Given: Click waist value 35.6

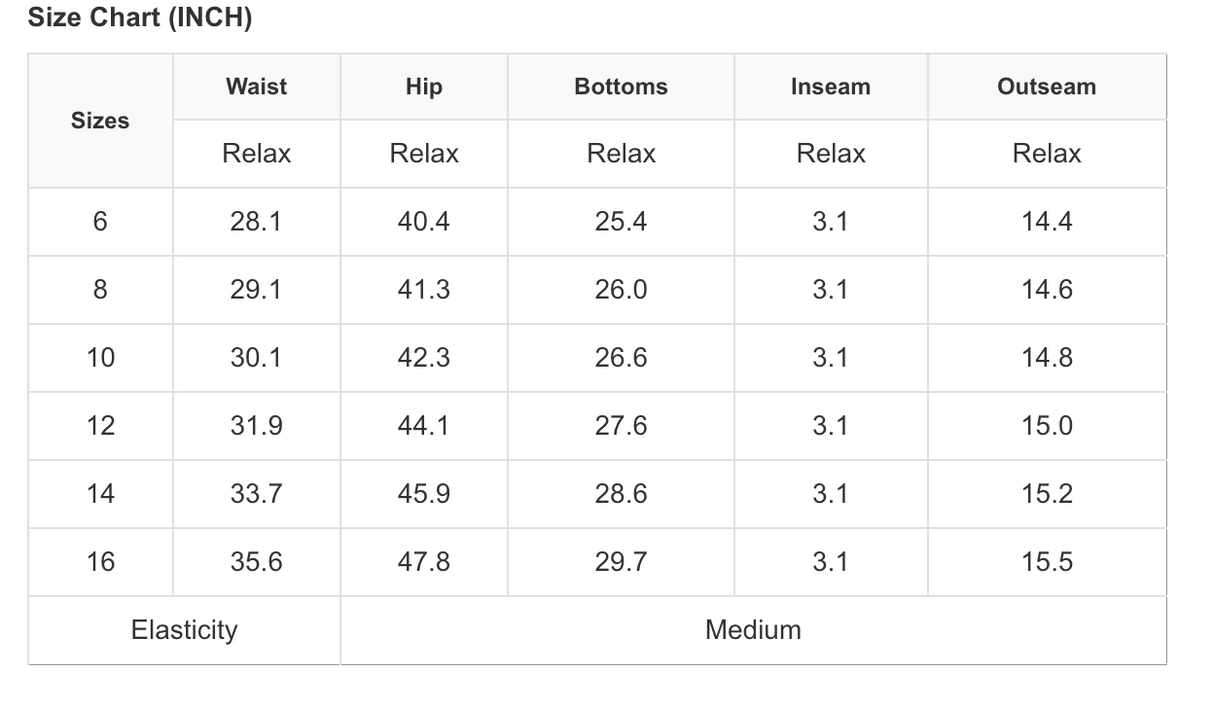Looking at the screenshot, I should 256,562.
